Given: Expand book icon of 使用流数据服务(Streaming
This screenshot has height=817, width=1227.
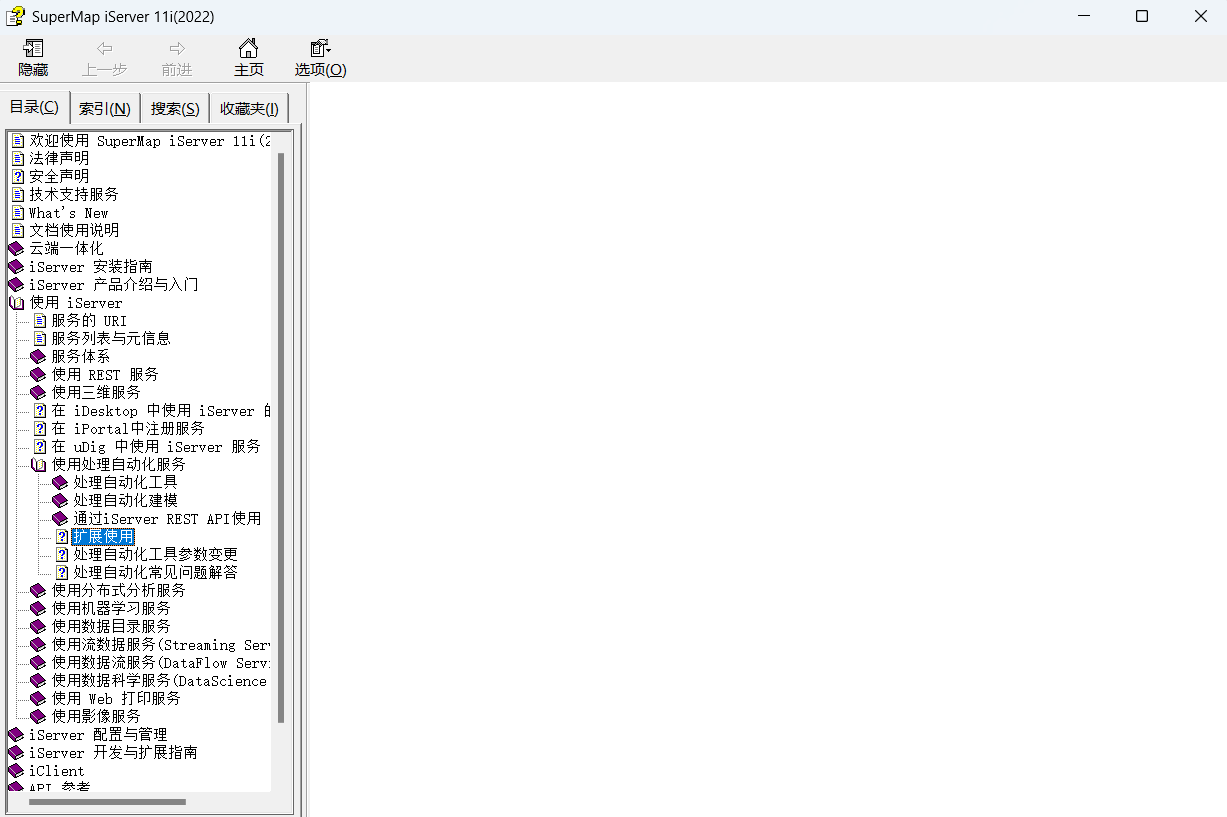Looking at the screenshot, I should (x=39, y=644).
